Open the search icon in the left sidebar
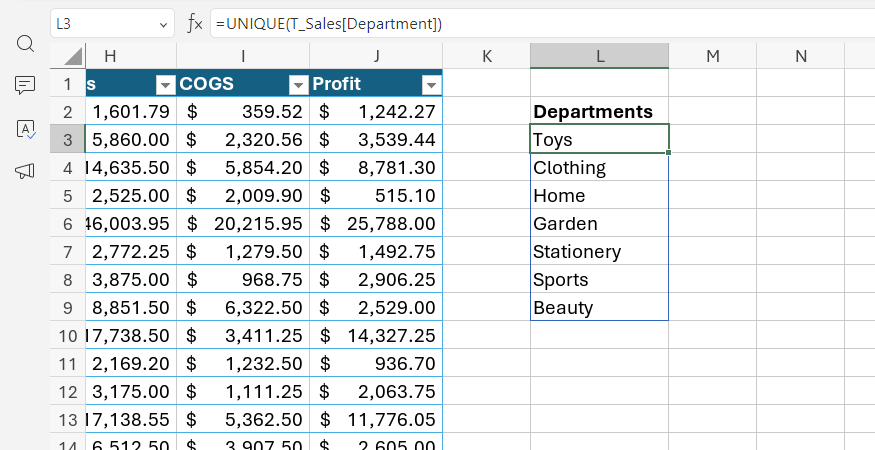875x450 pixels. 25,43
